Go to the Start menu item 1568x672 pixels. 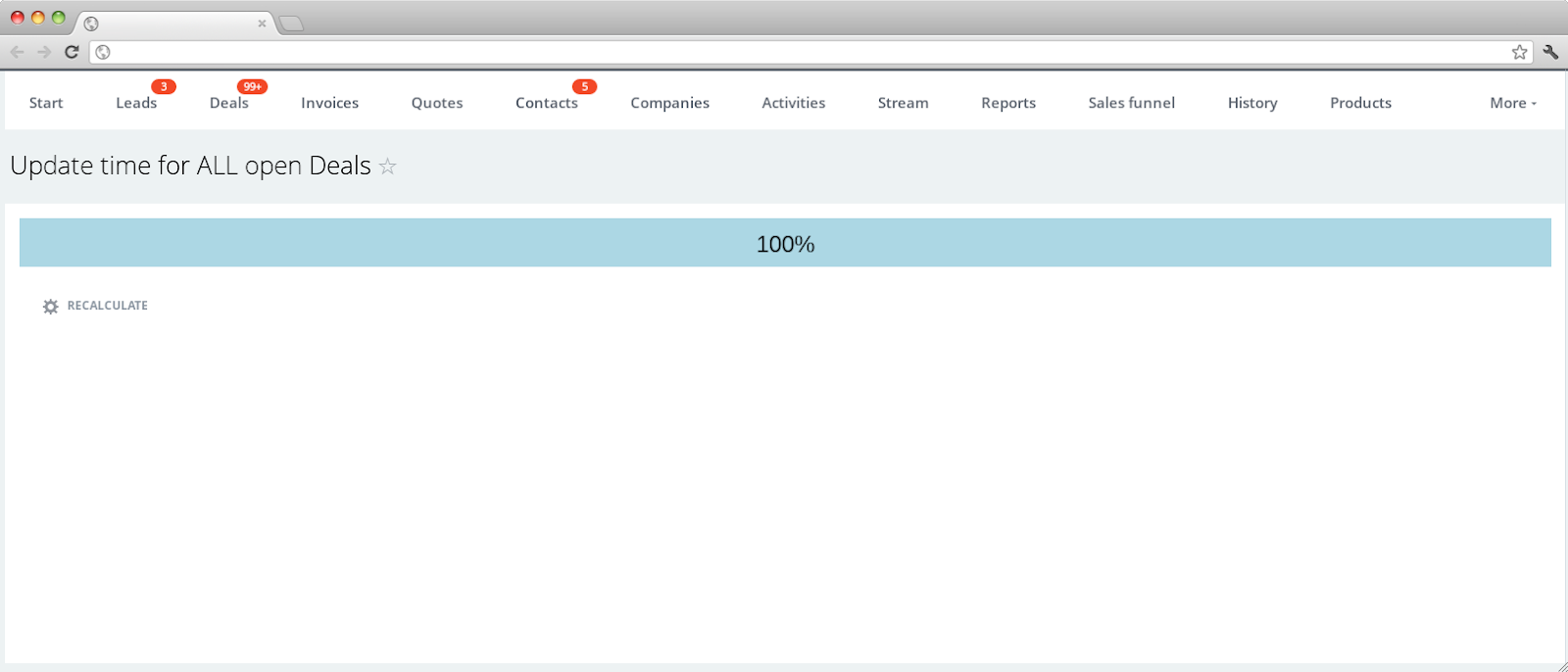coord(46,103)
